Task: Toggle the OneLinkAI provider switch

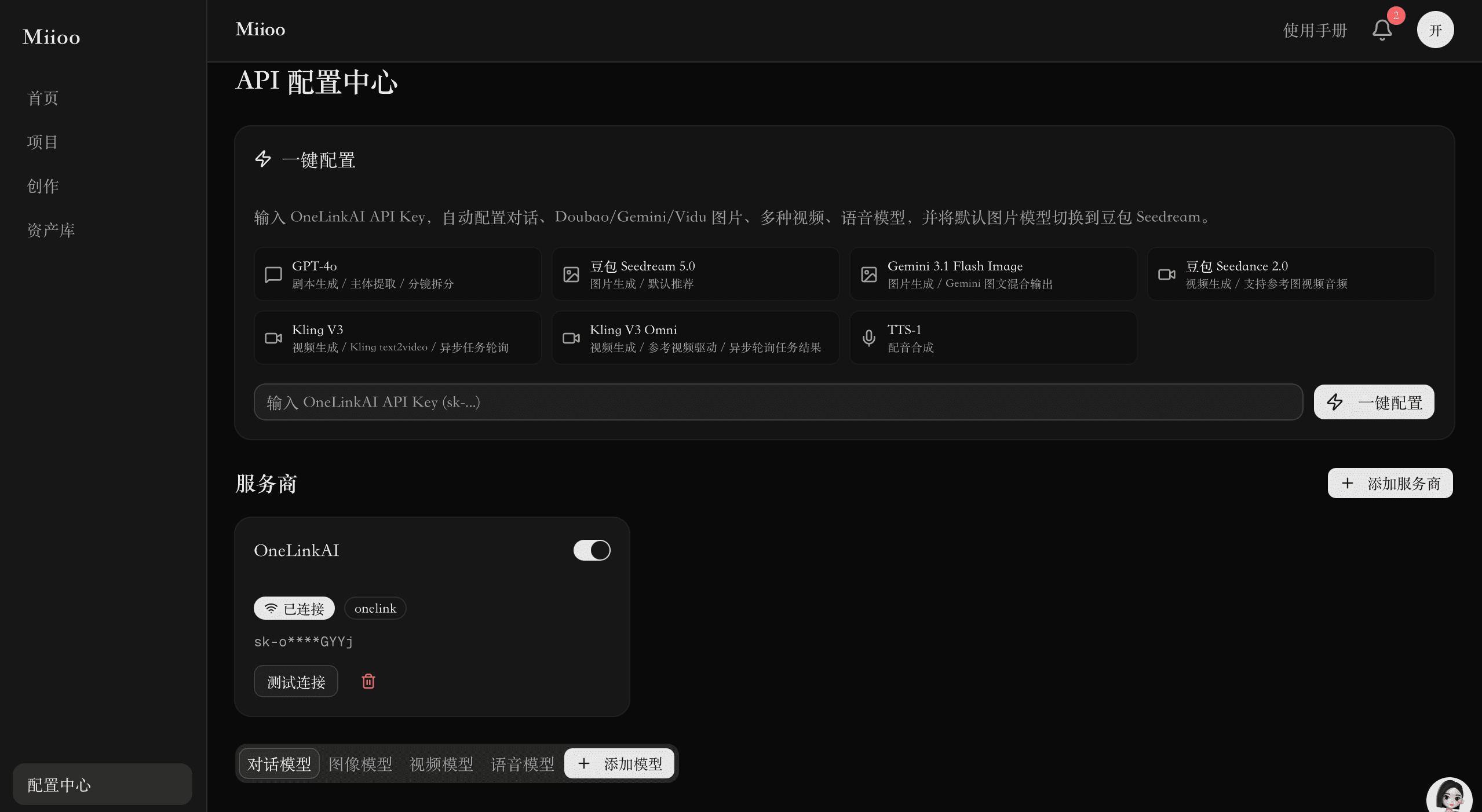Action: tap(592, 550)
